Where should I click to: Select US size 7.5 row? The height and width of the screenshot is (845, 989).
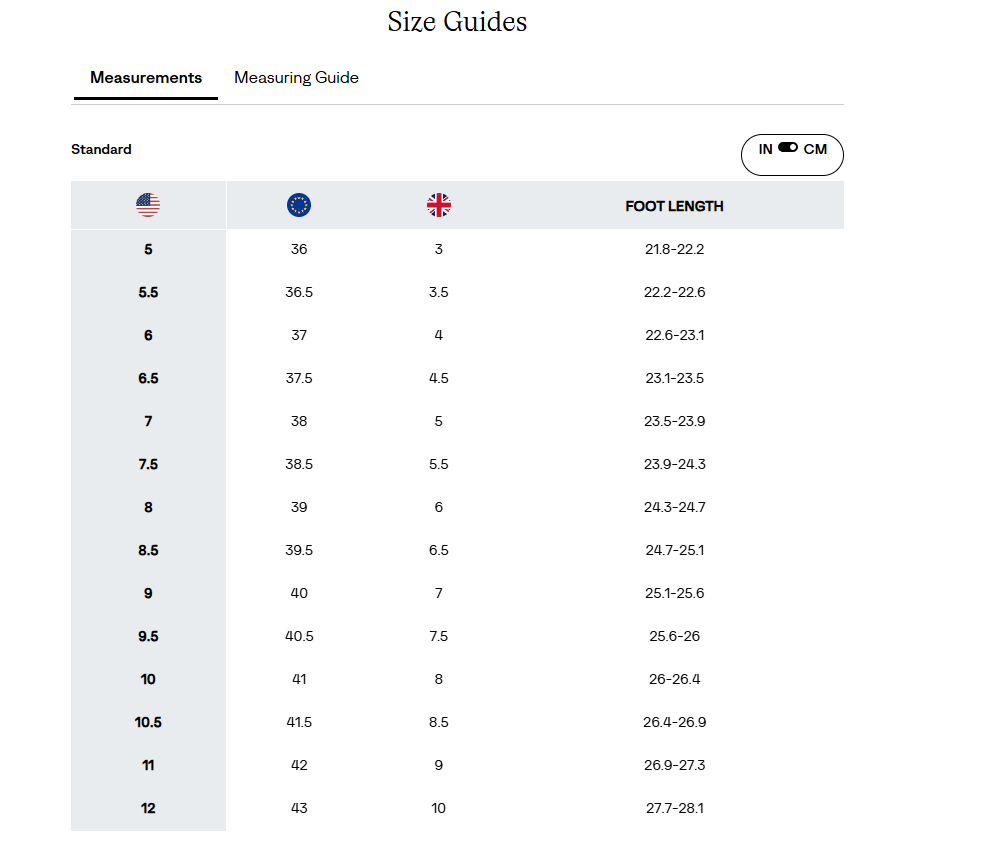(x=457, y=464)
